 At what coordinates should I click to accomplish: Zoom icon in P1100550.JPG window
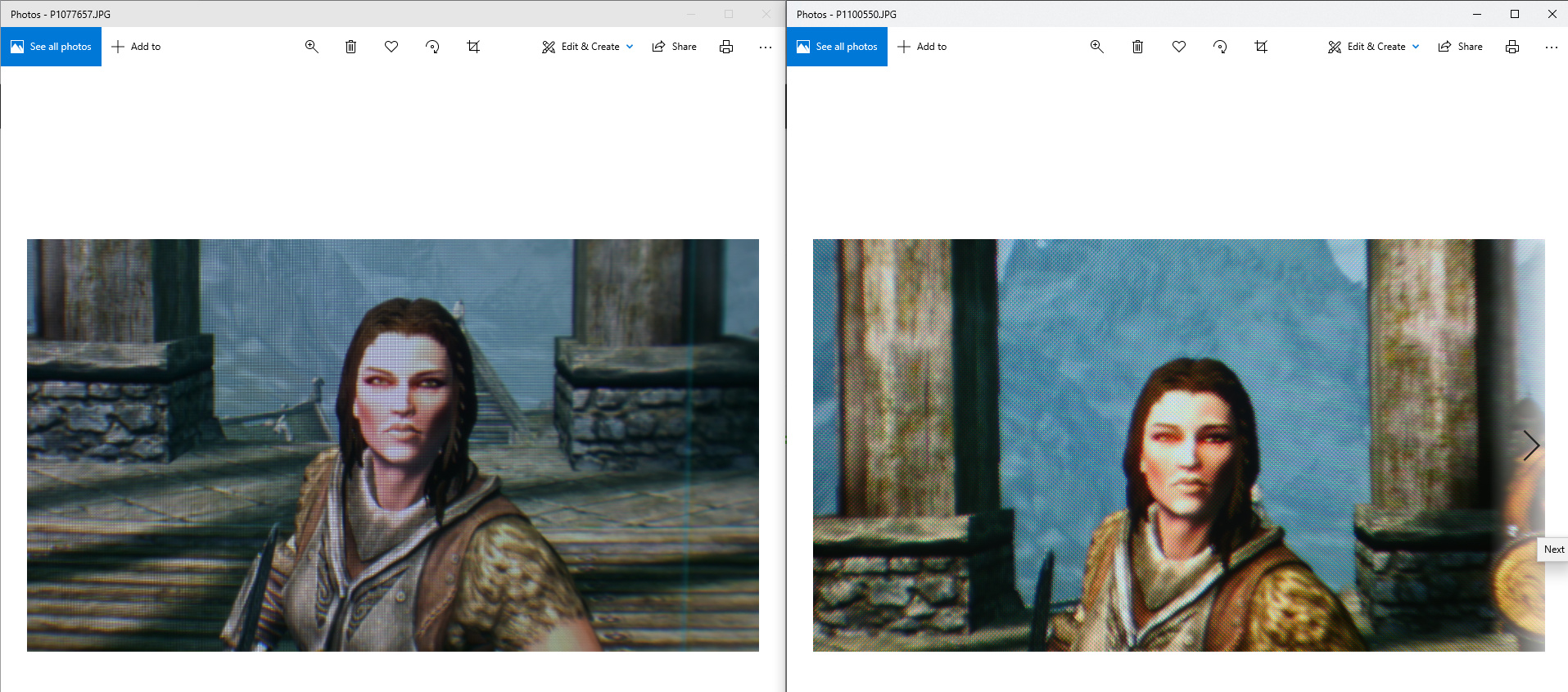click(x=1097, y=47)
